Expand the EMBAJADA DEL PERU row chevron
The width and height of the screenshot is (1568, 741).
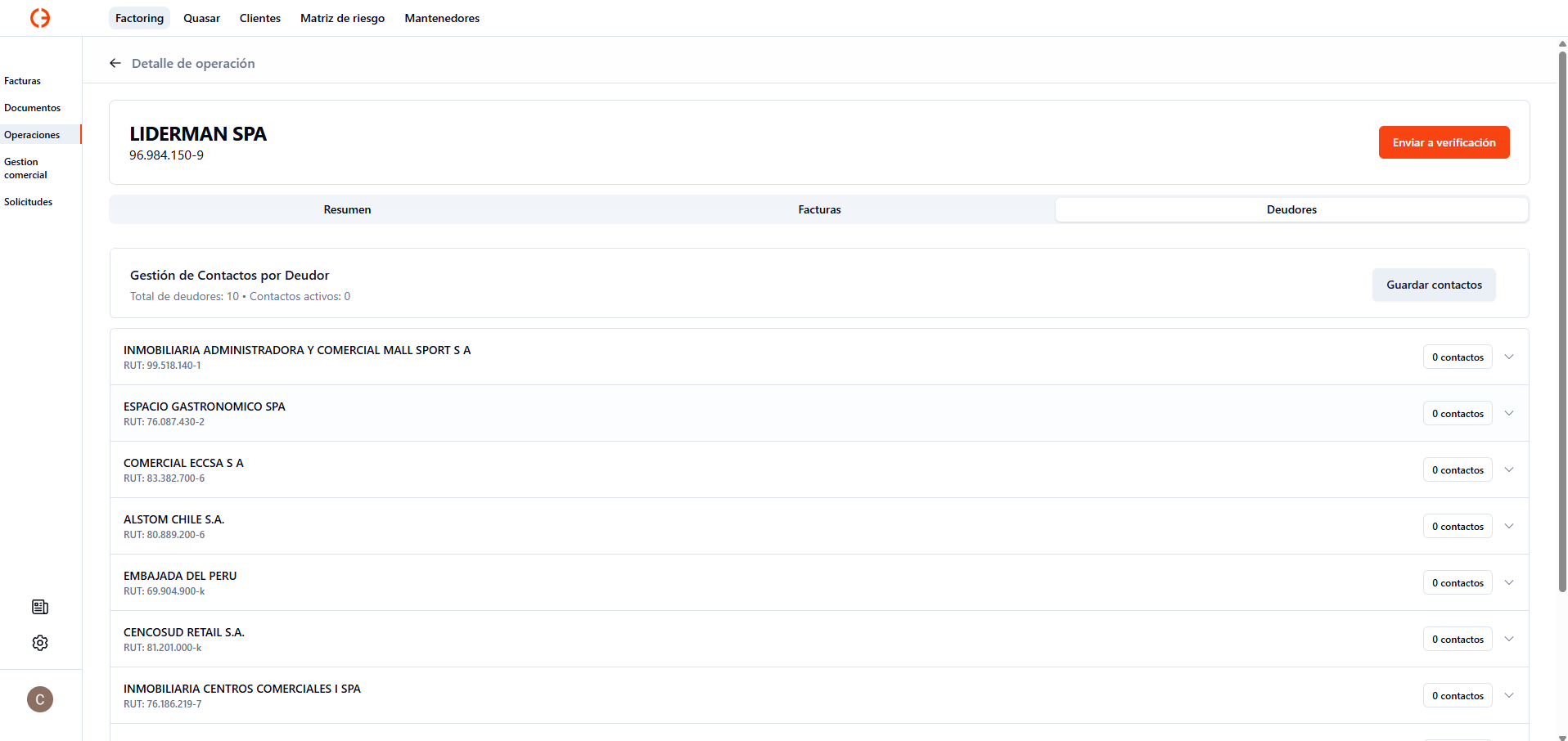click(1509, 582)
